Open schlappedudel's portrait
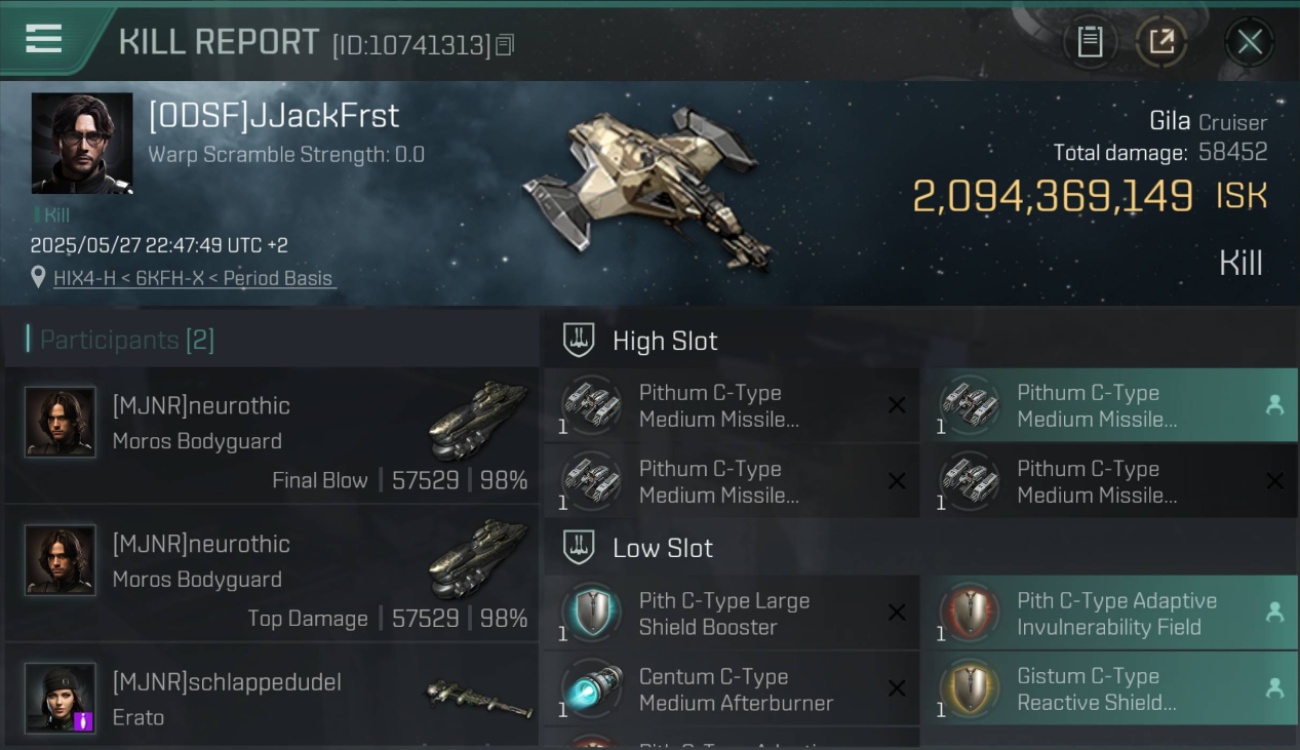 [x=60, y=697]
